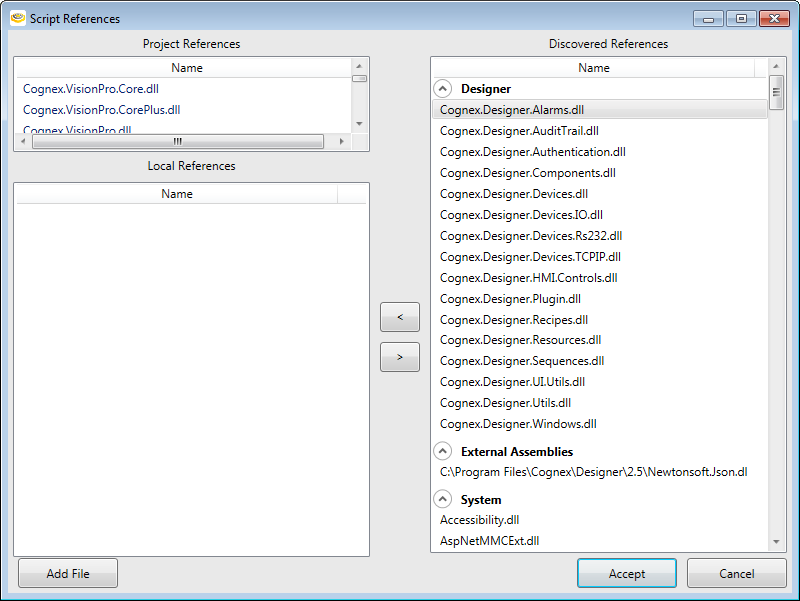Click the Discovered References Name column header

pyautogui.click(x=593, y=68)
